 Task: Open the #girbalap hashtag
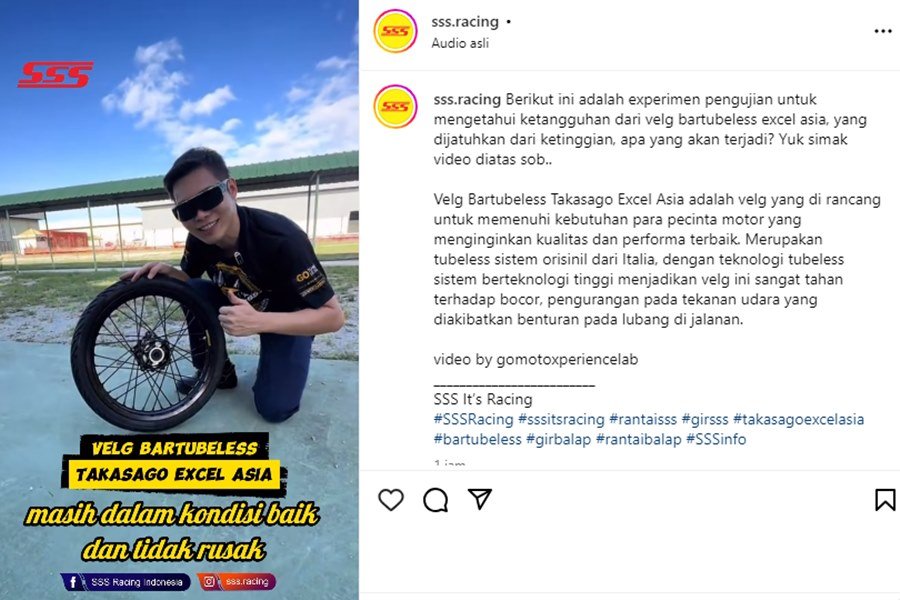(558, 439)
